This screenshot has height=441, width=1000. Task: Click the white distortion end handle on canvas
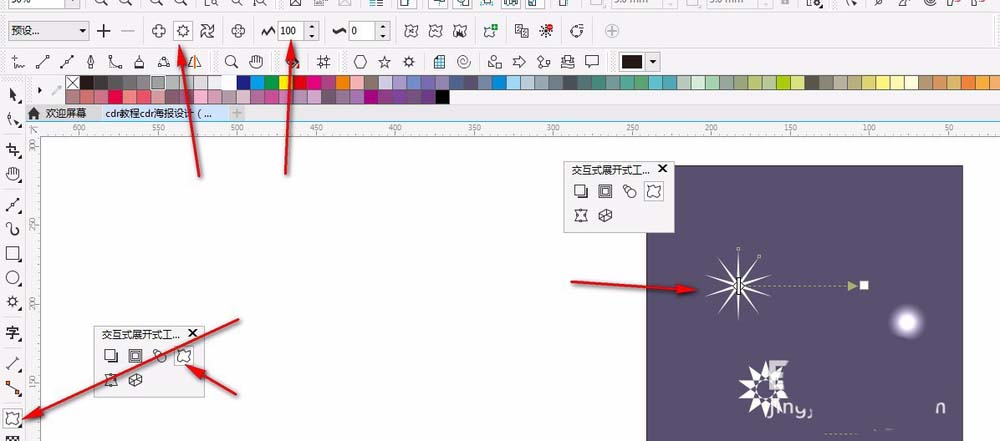[x=864, y=285]
